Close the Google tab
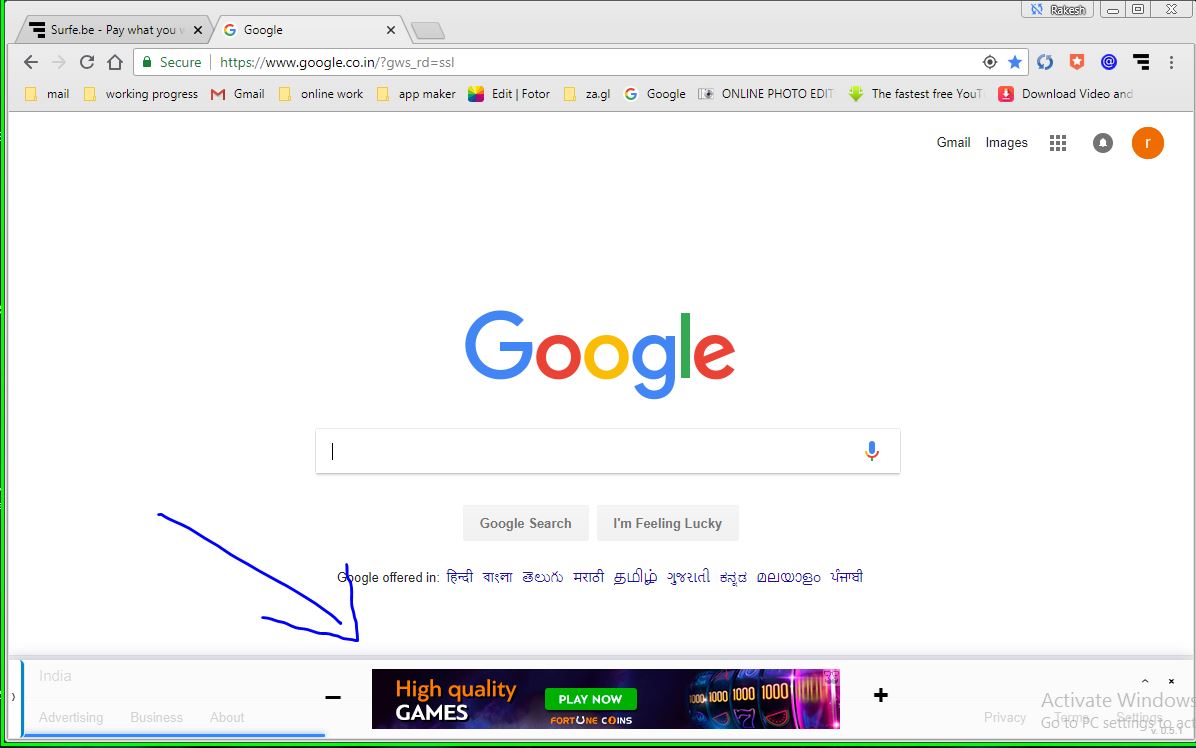The height and width of the screenshot is (748, 1196). (x=391, y=30)
